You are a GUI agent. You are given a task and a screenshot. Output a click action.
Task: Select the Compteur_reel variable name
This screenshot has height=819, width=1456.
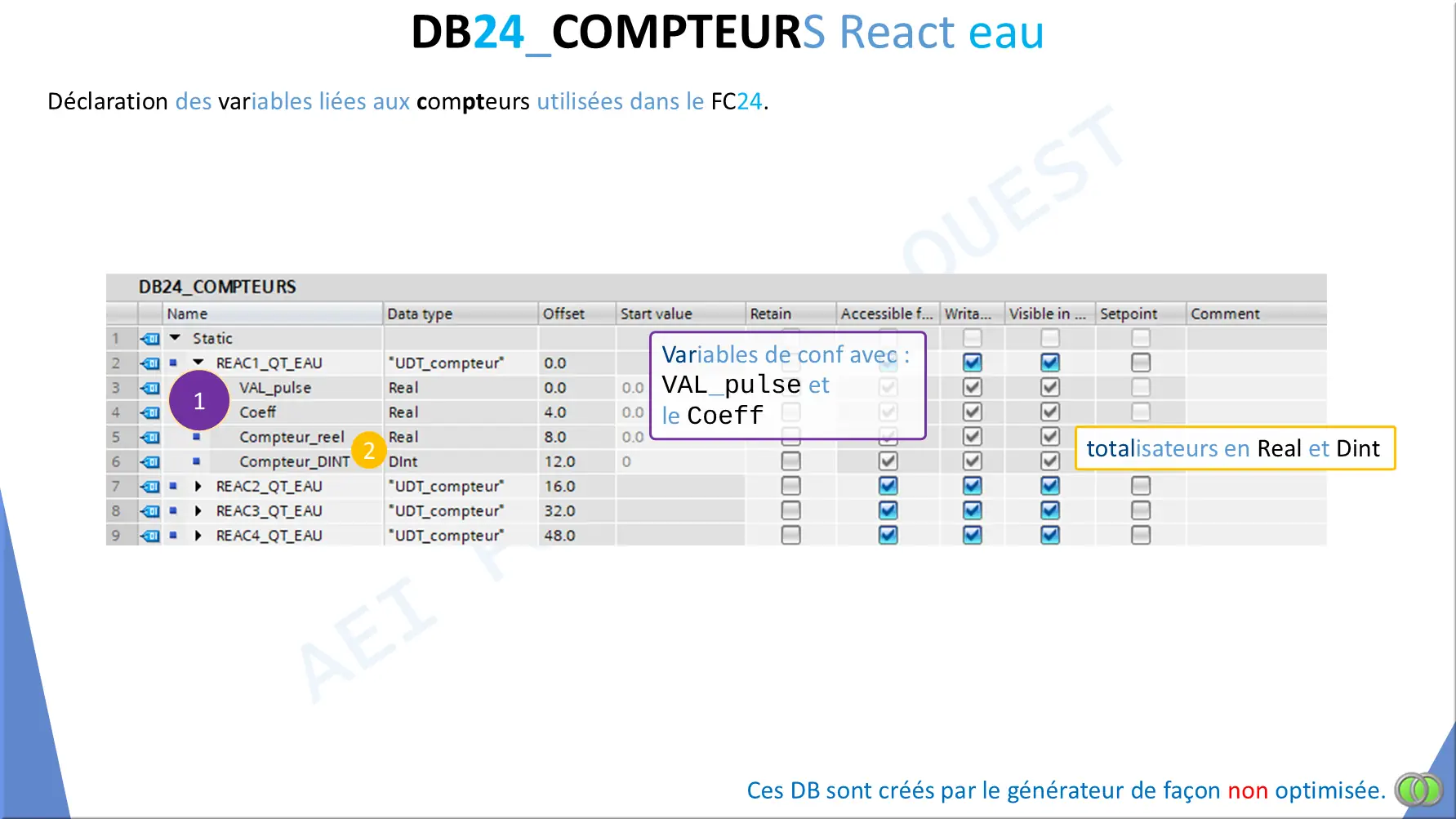(292, 437)
